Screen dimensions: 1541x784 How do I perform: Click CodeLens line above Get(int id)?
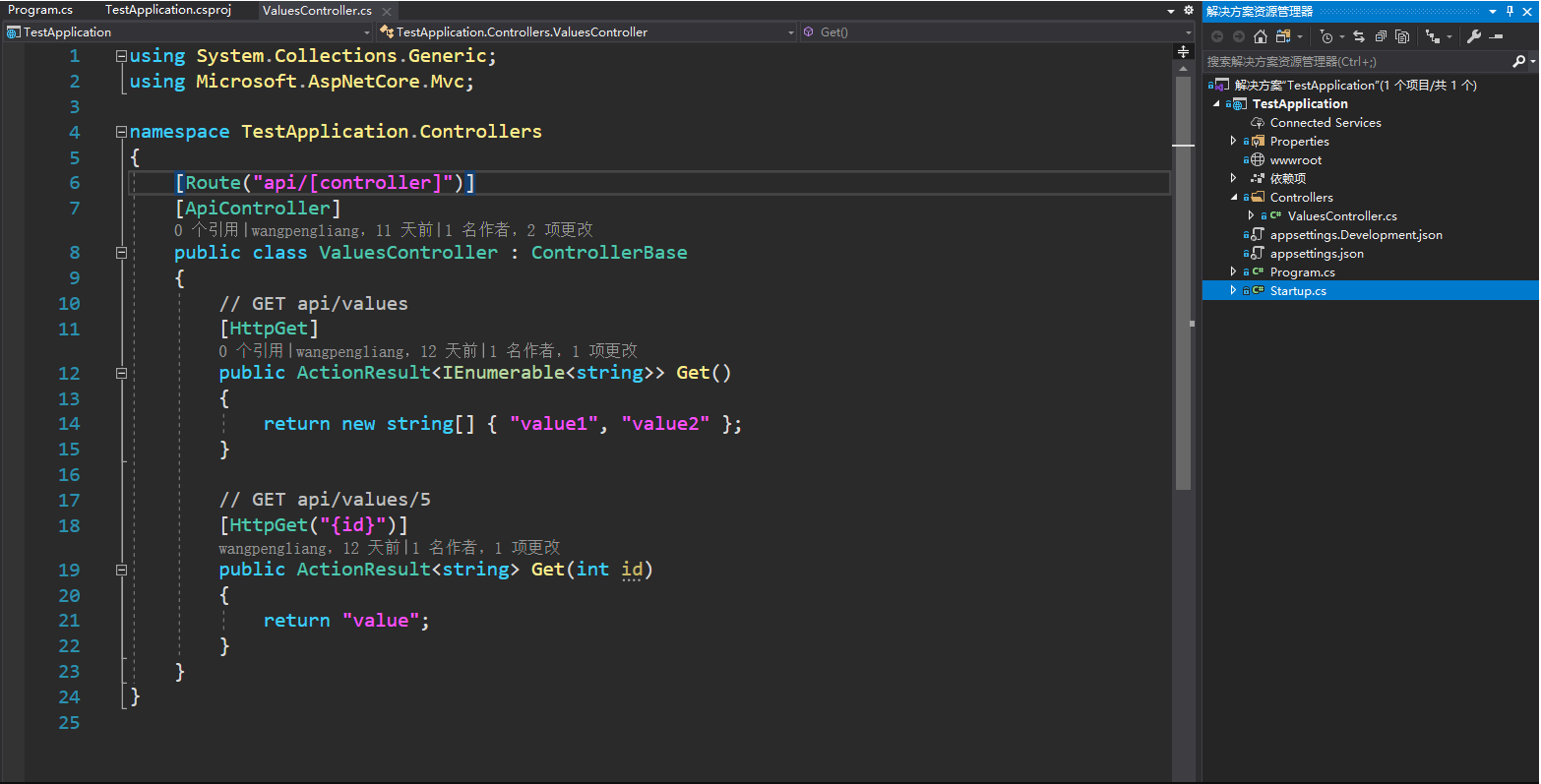[390, 548]
